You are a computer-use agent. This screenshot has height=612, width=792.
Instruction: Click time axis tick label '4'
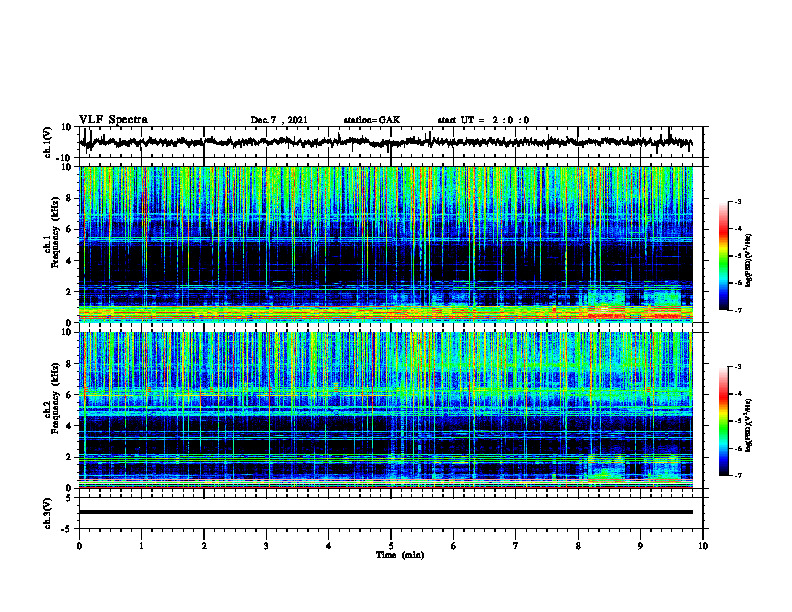[x=329, y=546]
